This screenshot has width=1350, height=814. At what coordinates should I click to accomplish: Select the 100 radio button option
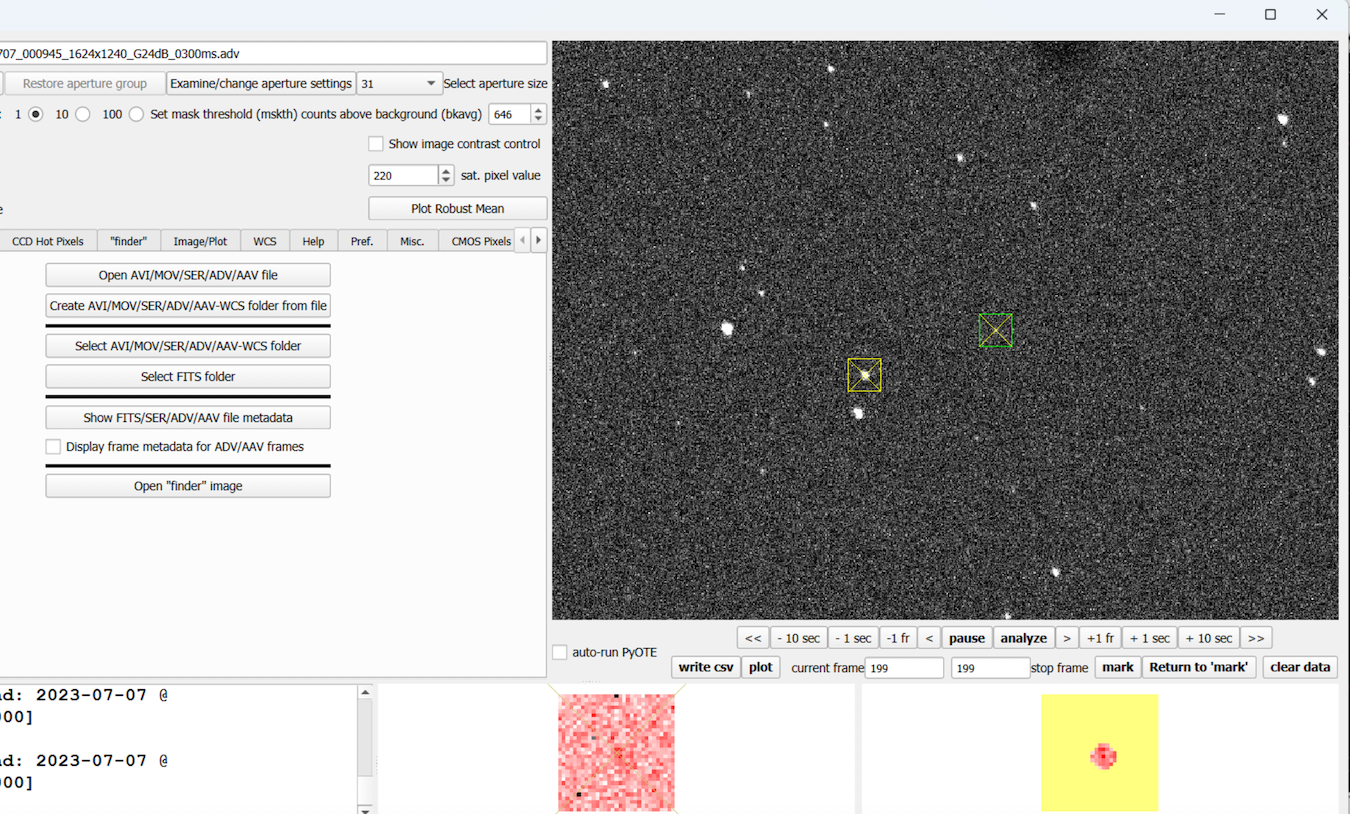(136, 114)
